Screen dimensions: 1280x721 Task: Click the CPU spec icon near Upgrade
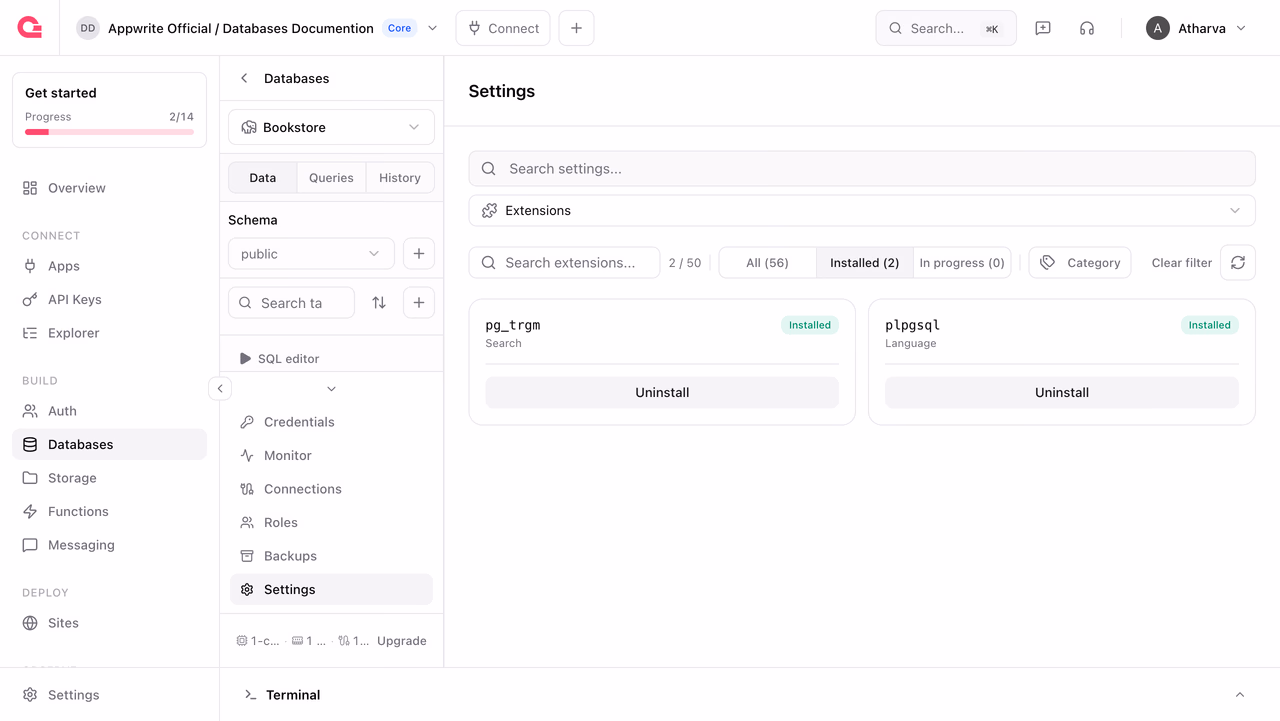tap(242, 641)
